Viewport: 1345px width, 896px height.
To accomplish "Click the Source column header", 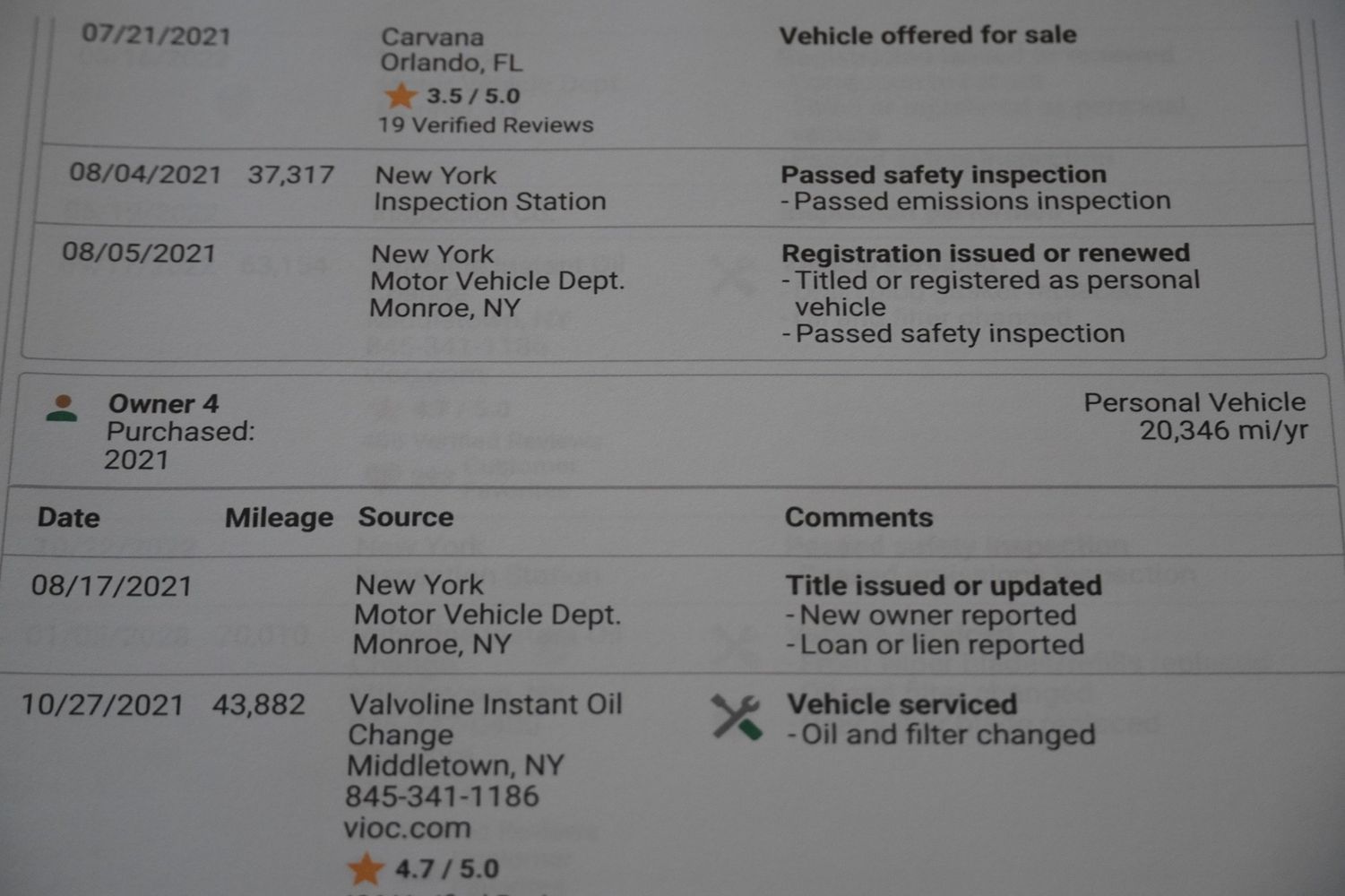I will pyautogui.click(x=406, y=517).
